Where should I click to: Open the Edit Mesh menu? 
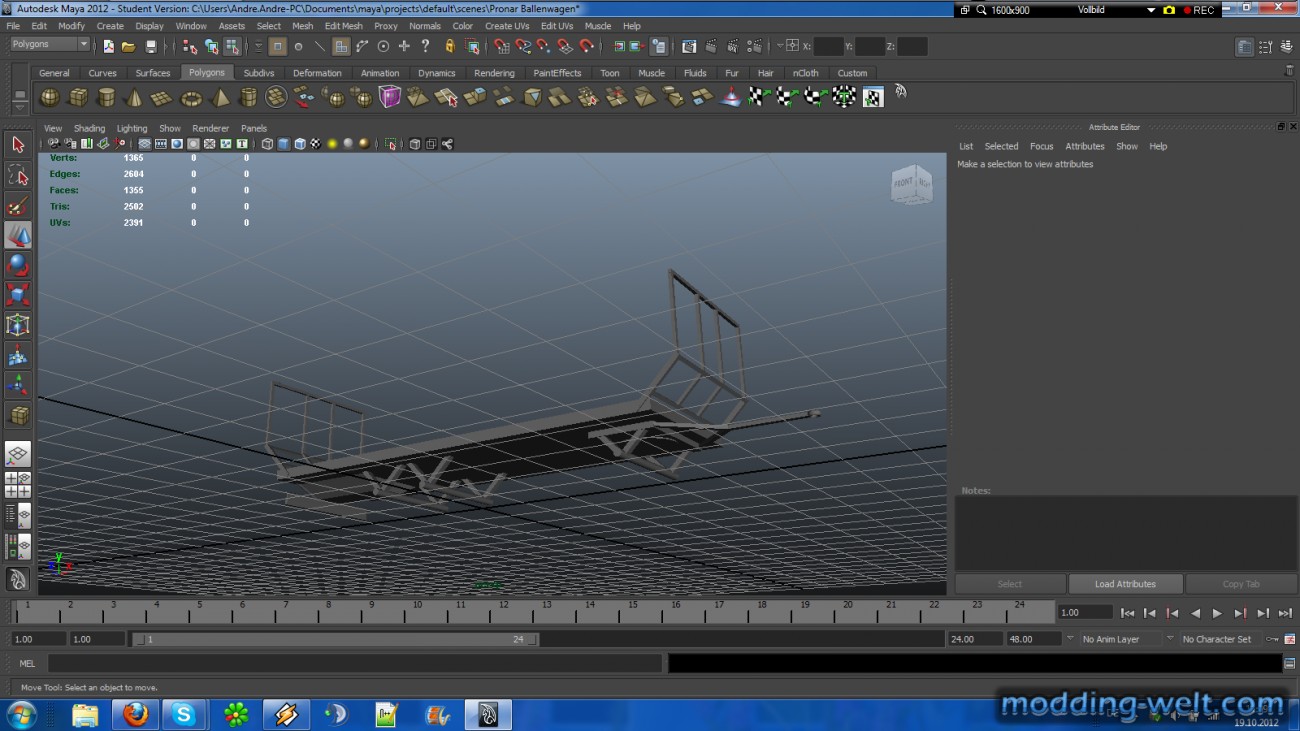click(x=343, y=26)
